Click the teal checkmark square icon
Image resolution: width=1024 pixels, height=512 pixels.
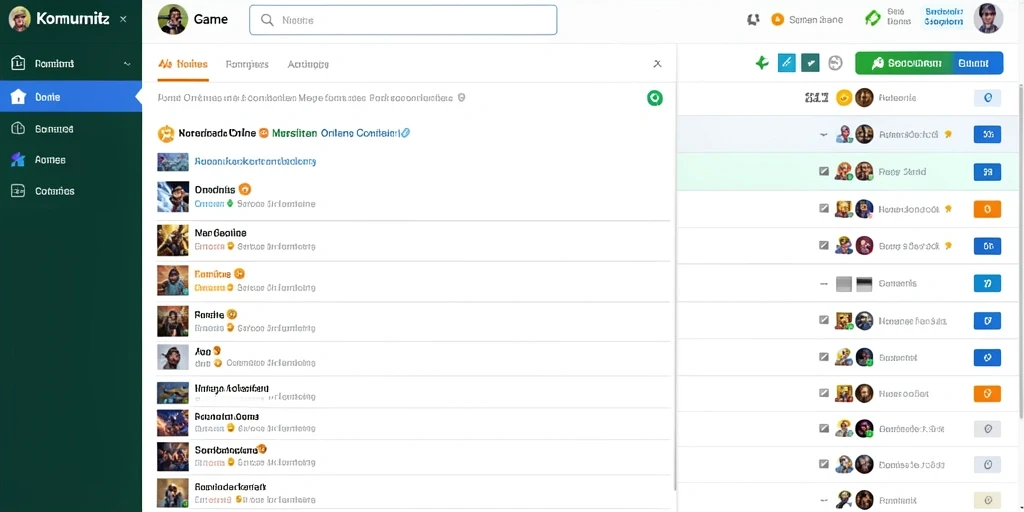pyautogui.click(x=810, y=63)
